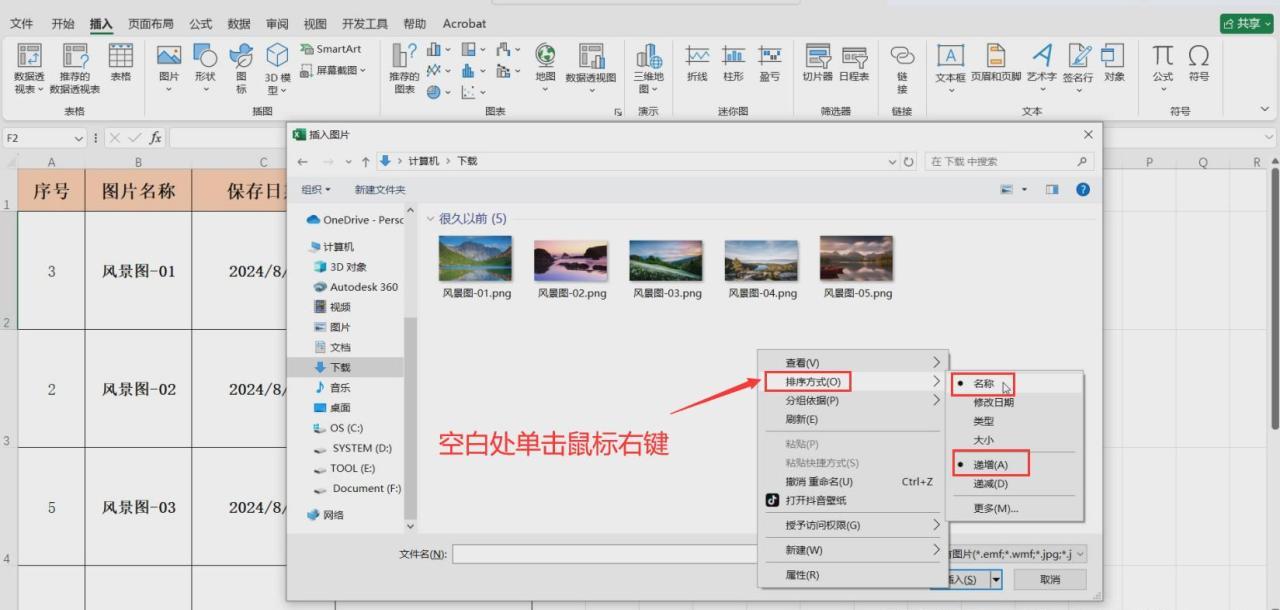Insert a Link from ribbon
This screenshot has height=610, width=1280.
[902, 69]
